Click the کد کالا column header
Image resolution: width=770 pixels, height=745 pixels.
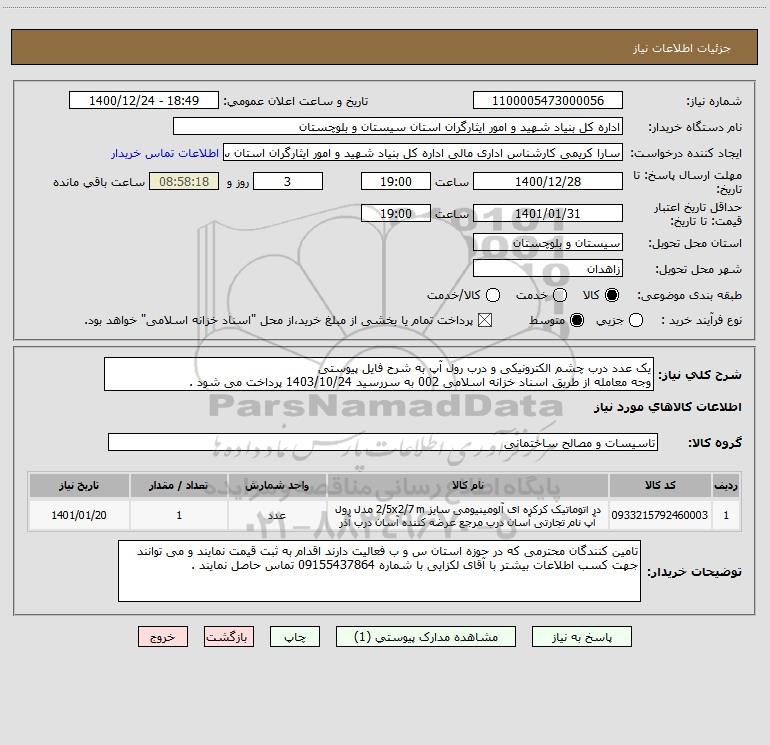[660, 486]
